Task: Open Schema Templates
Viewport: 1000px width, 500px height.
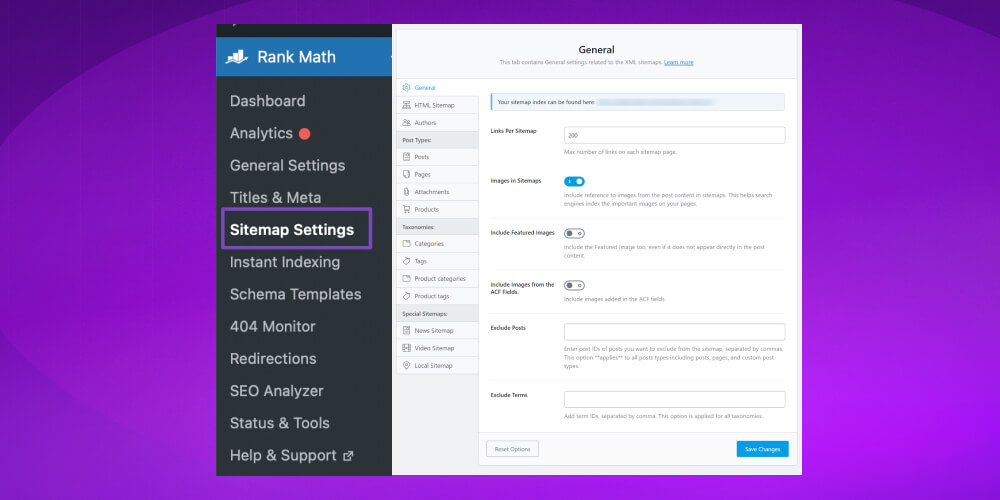Action: click(x=295, y=294)
